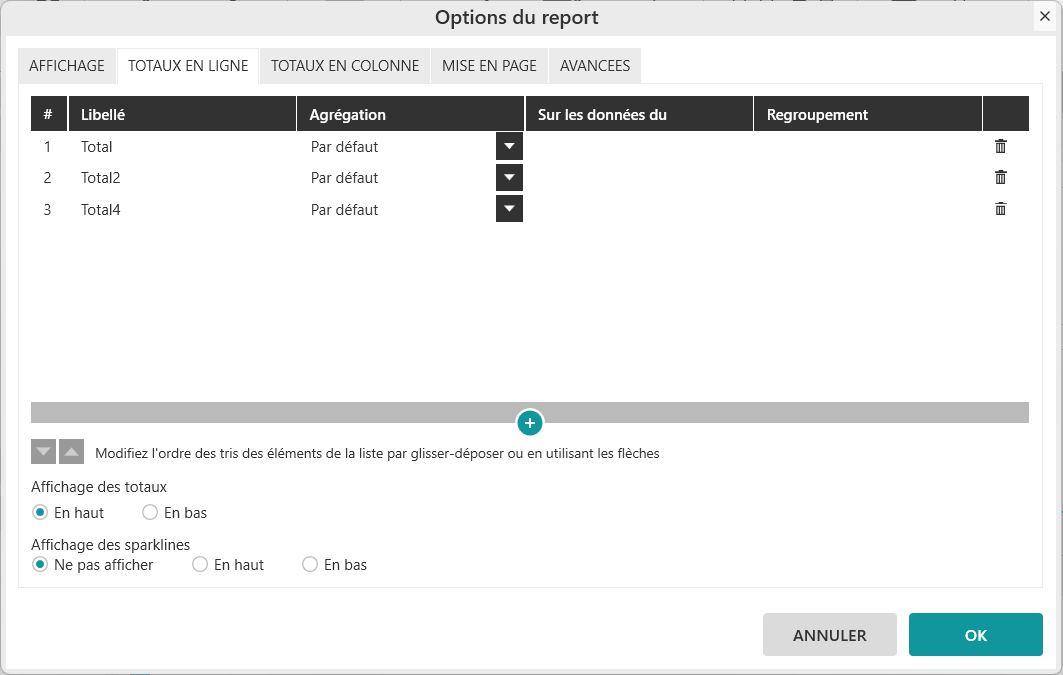Image resolution: width=1063 pixels, height=675 pixels.
Task: Switch to the AFFICHAGE tab
Action: [x=67, y=66]
